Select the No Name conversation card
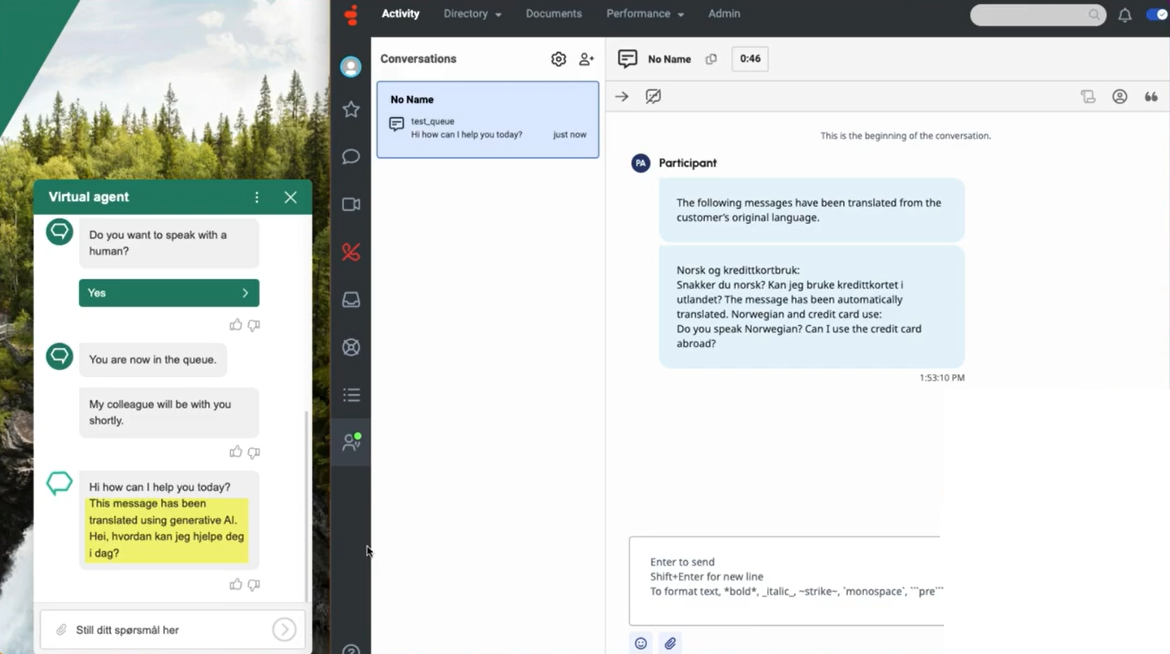 pos(488,119)
